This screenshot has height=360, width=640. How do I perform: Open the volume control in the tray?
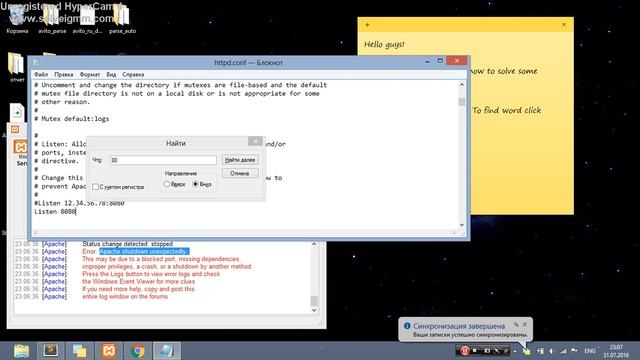[x=551, y=351]
